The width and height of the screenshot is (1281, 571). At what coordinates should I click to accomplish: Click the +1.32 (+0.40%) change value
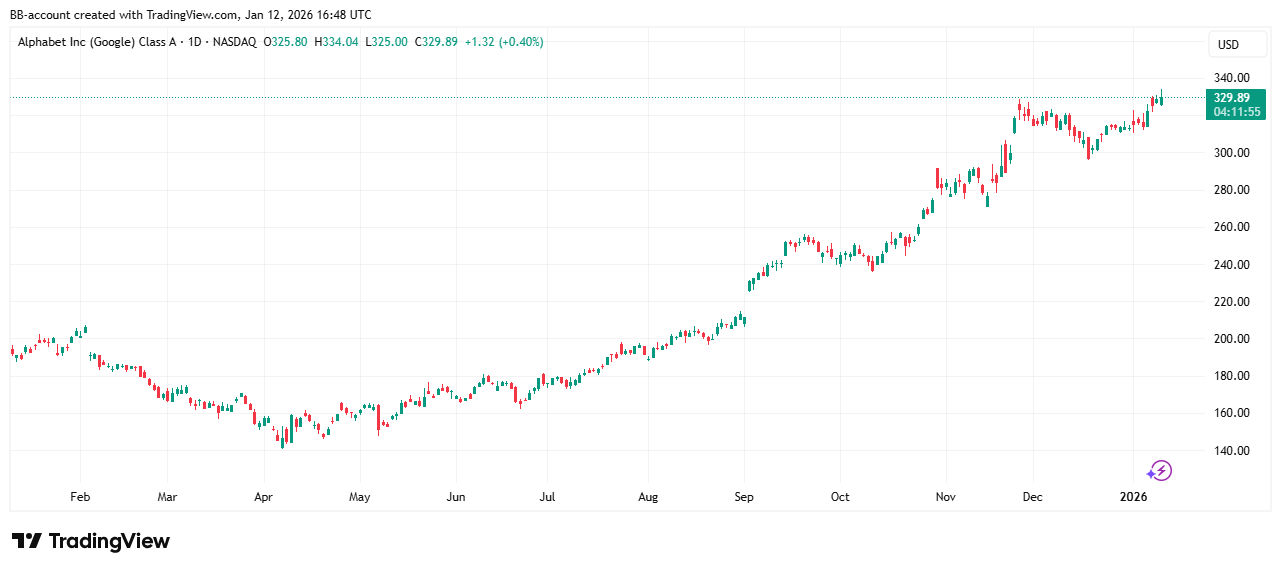tap(504, 42)
